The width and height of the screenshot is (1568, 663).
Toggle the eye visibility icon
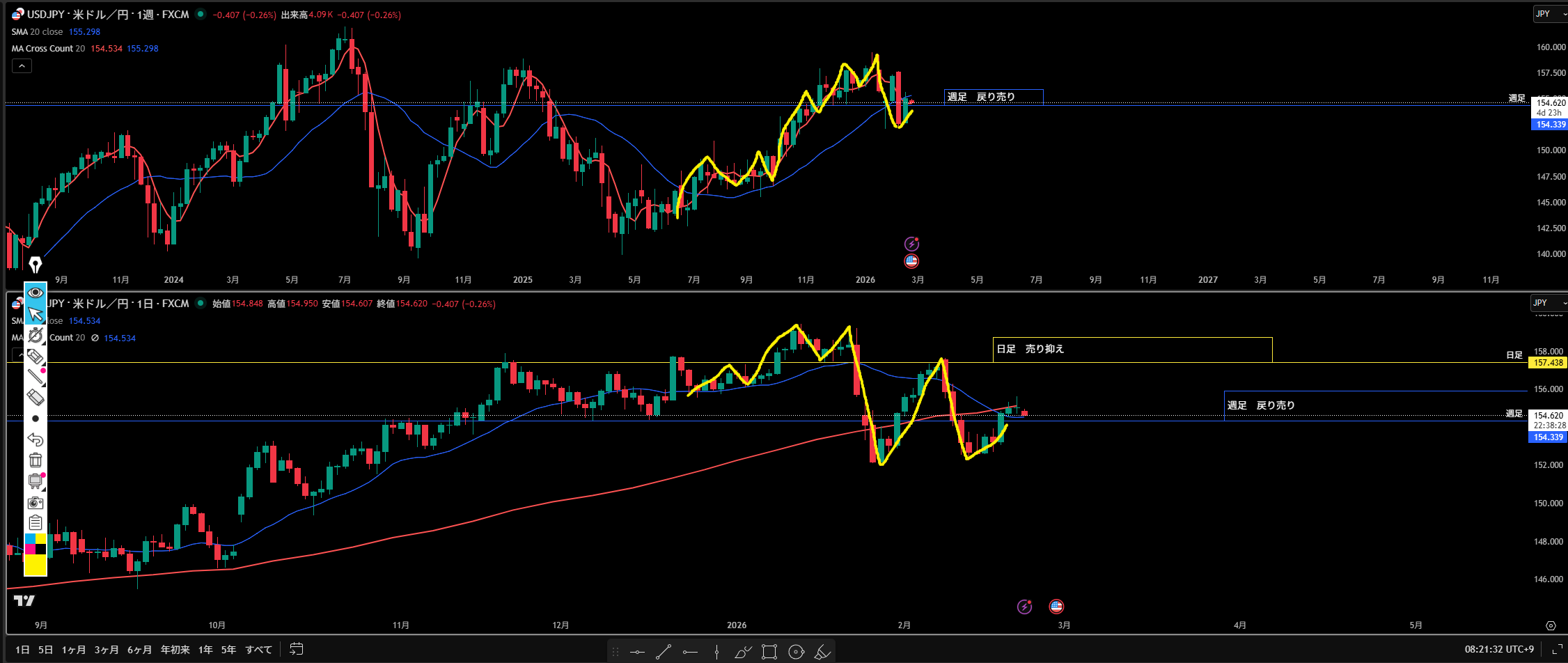click(x=36, y=292)
